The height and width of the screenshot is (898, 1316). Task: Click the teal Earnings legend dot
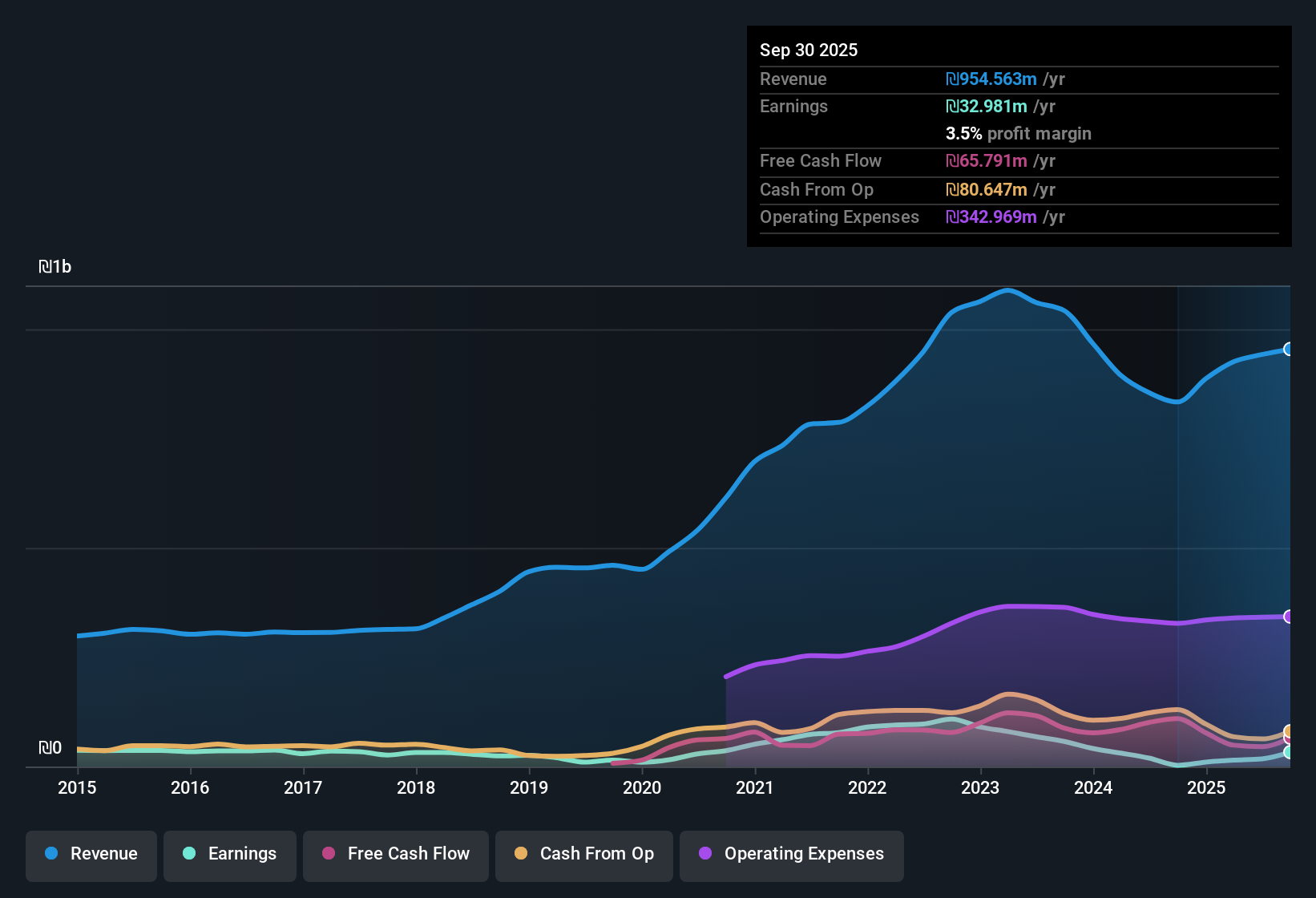tap(189, 854)
